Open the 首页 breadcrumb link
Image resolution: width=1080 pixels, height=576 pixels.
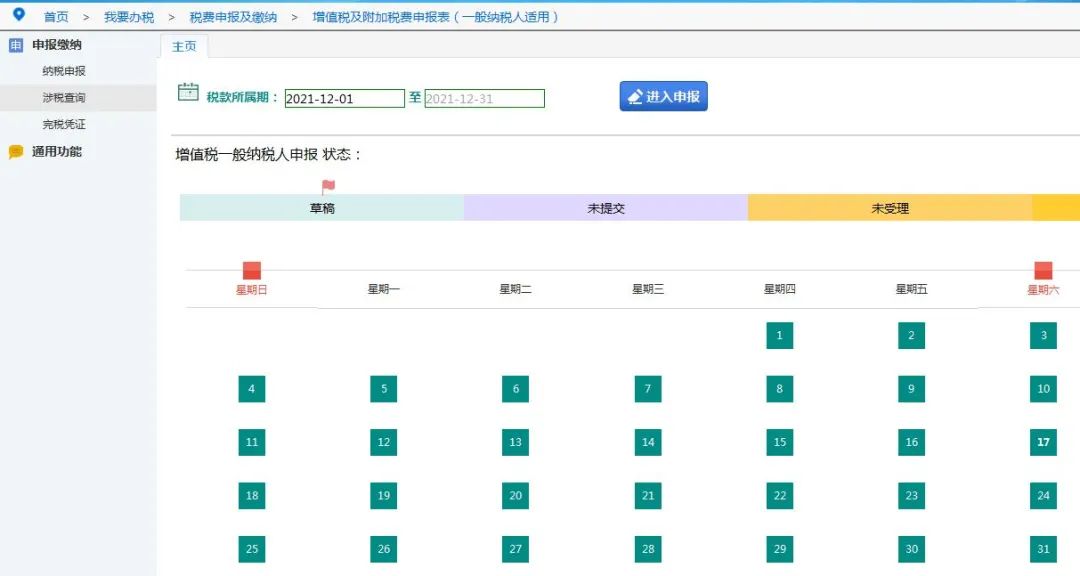(56, 17)
